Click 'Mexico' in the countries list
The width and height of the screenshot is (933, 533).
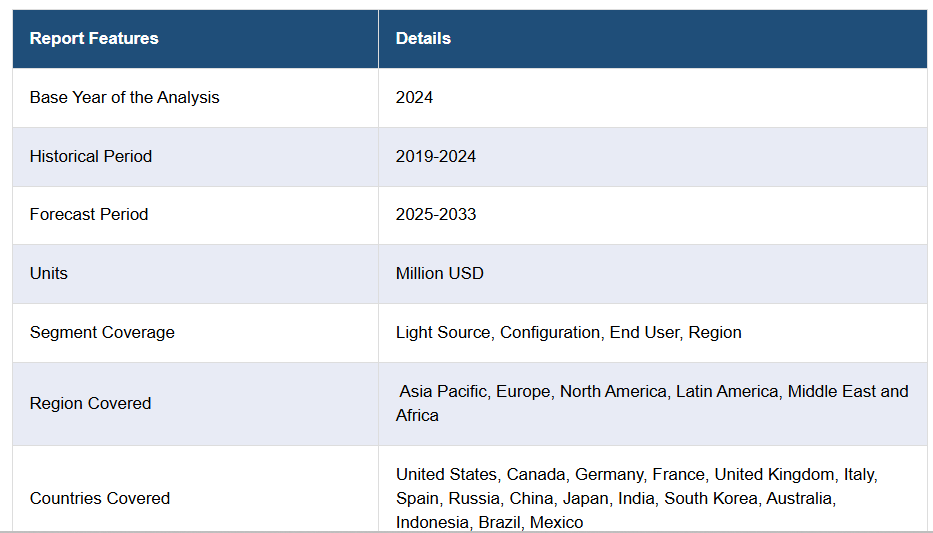point(556,523)
